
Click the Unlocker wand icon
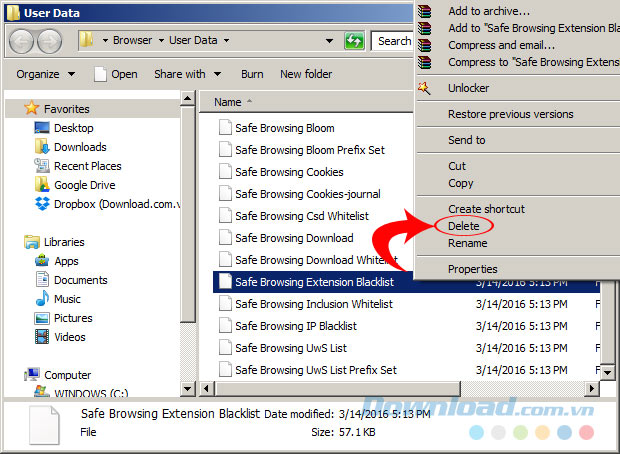click(x=424, y=88)
